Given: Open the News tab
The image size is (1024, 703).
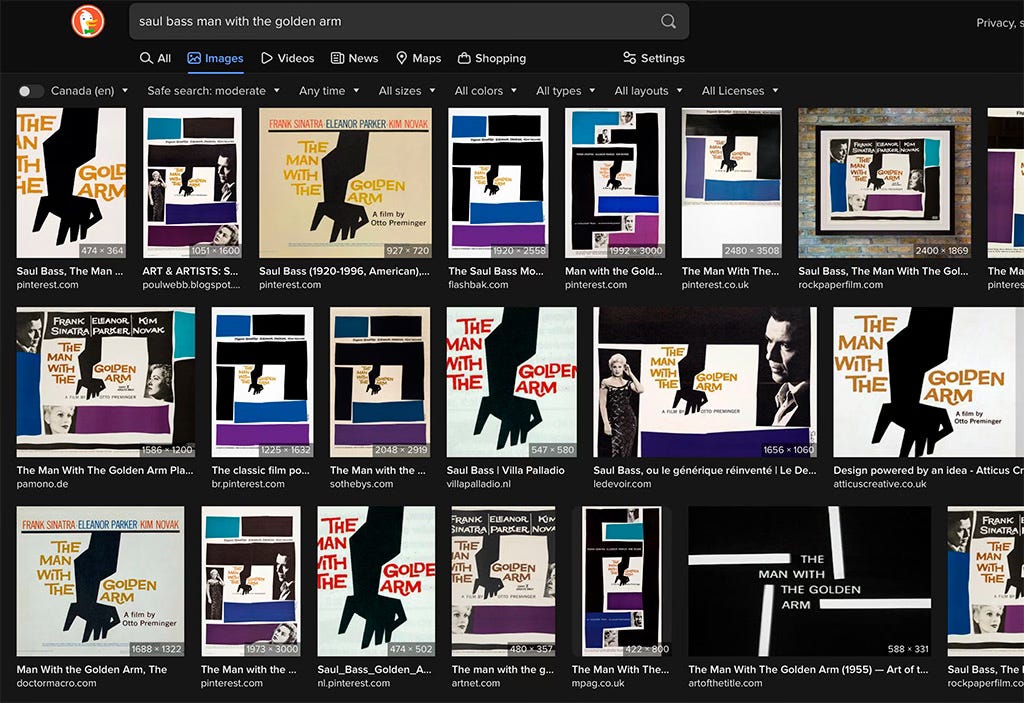Looking at the screenshot, I should tap(355, 58).
